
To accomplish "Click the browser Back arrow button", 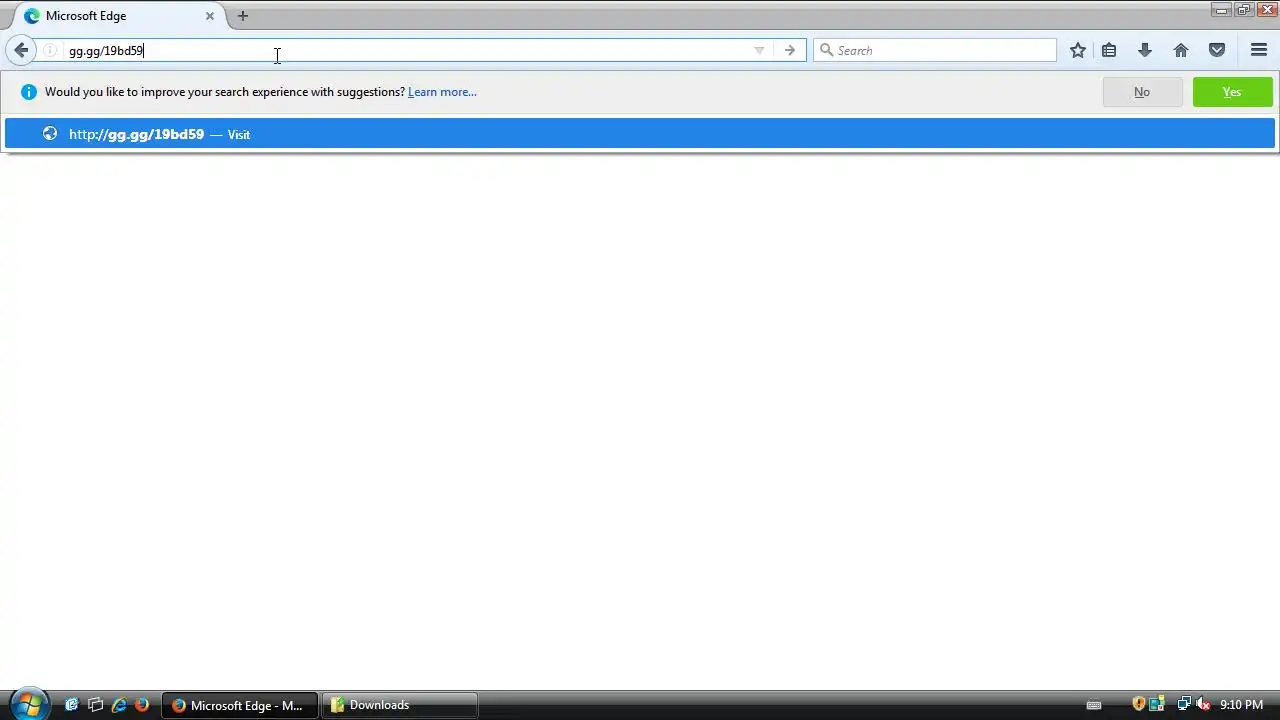I will (21, 50).
